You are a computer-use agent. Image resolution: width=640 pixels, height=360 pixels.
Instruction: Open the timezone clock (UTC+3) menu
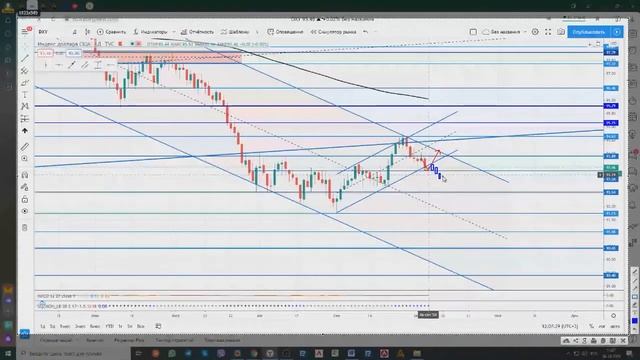point(560,326)
